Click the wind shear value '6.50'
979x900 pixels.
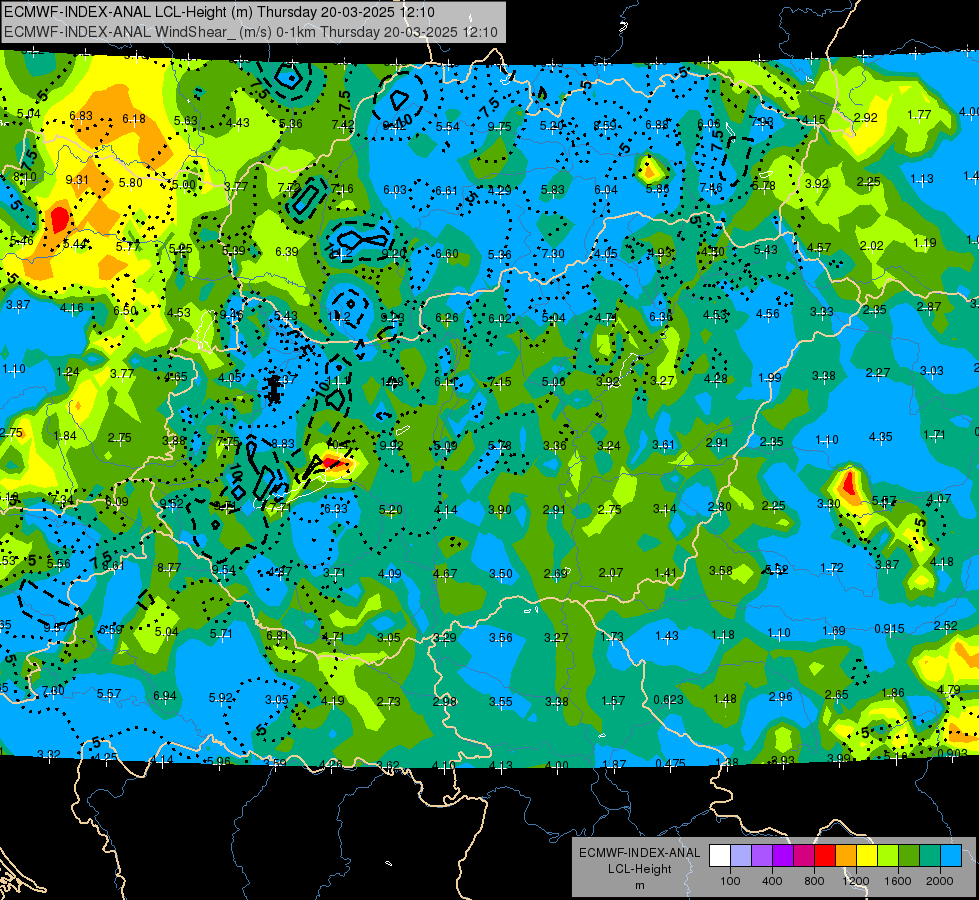click(x=125, y=310)
